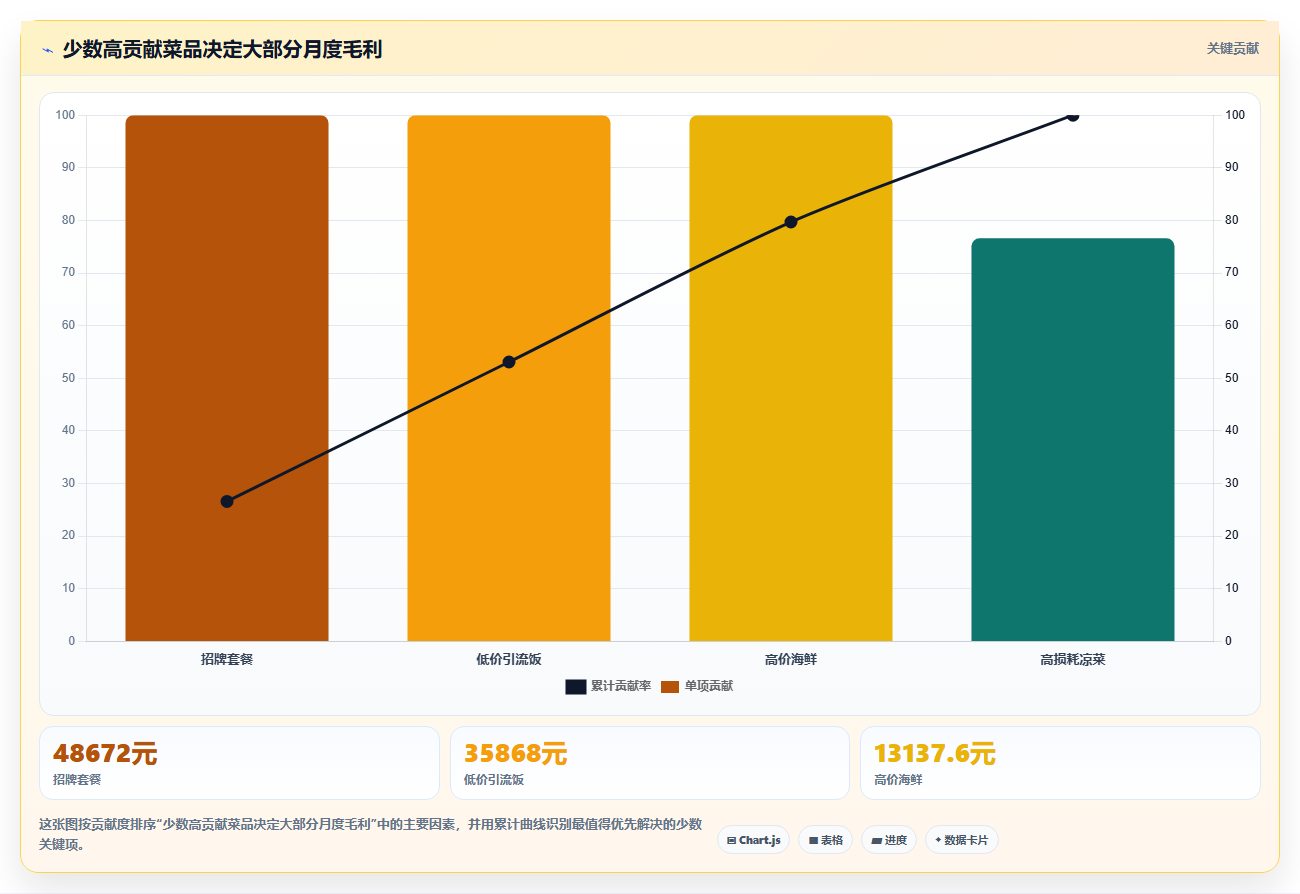
Task: Click the 进度 tag chip
Action: pos(889,840)
